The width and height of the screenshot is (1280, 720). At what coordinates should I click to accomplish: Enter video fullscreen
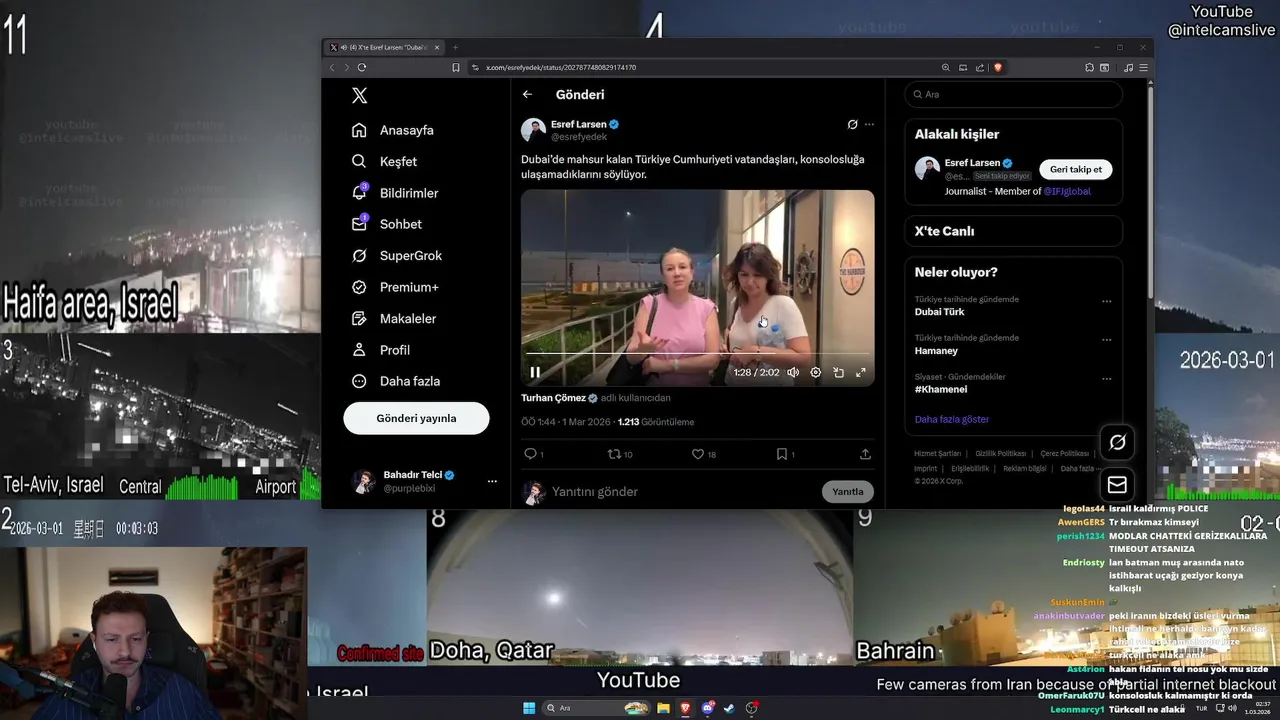pyautogui.click(x=860, y=372)
